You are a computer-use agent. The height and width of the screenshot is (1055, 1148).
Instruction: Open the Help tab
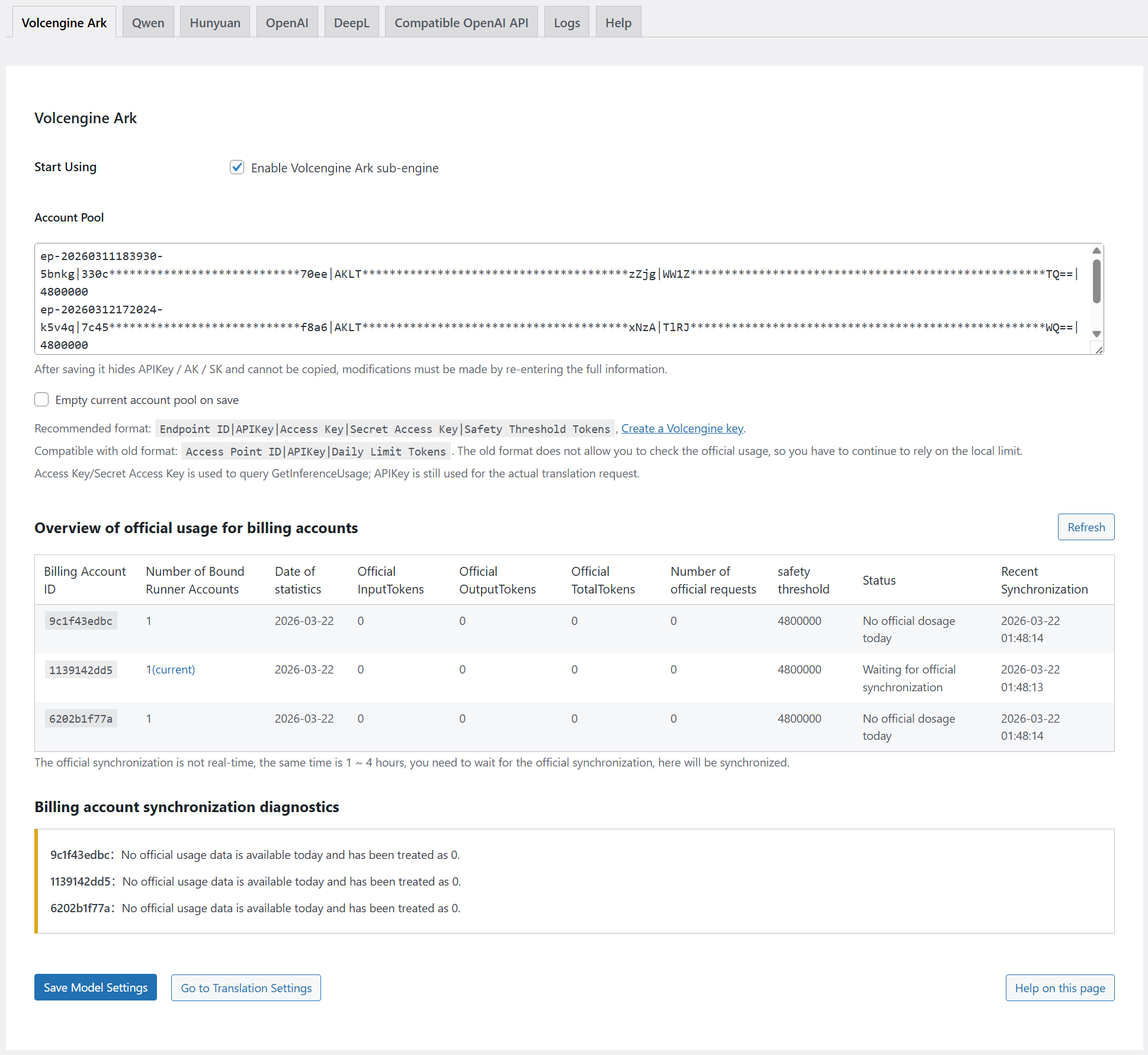coord(618,23)
